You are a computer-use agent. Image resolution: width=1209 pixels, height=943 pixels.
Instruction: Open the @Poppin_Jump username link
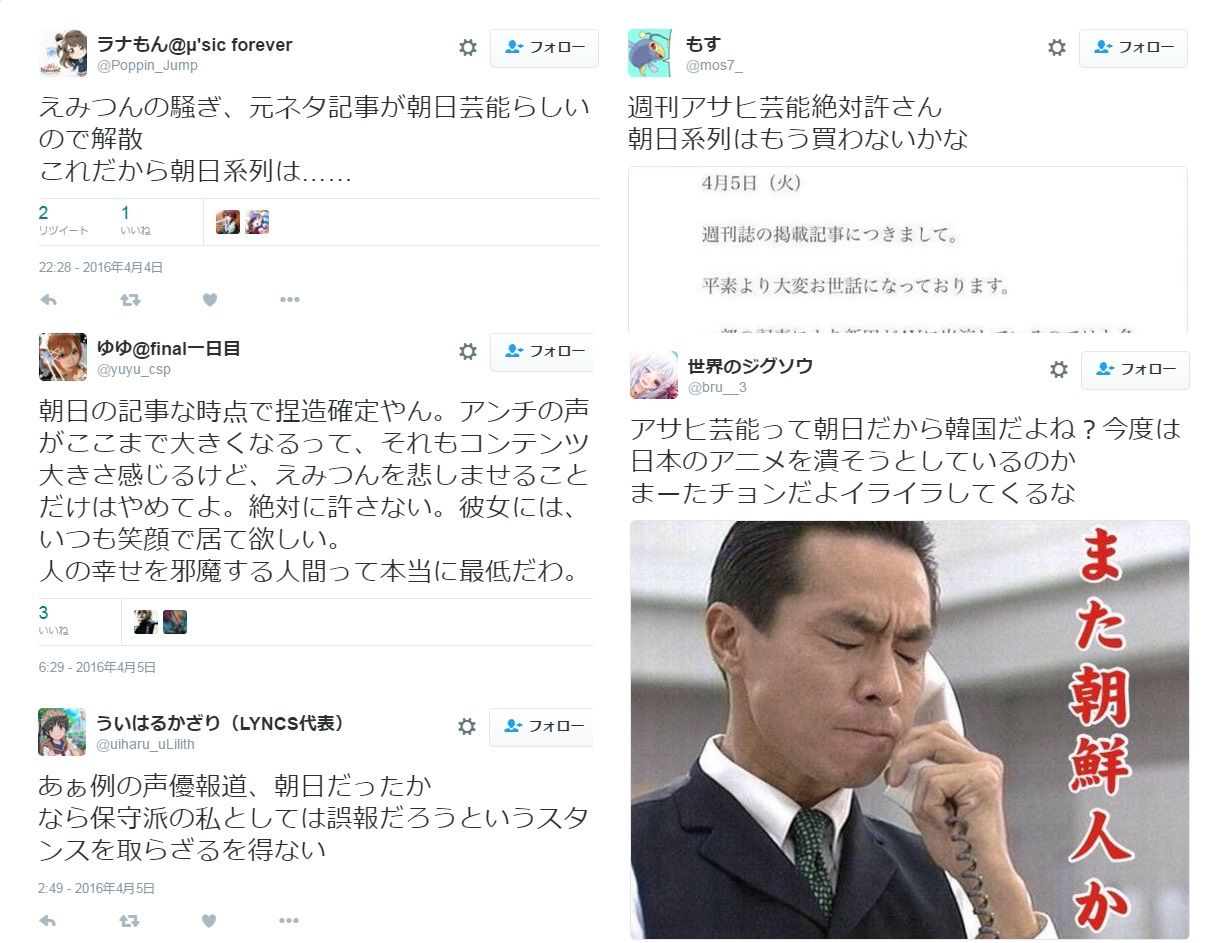tap(147, 65)
